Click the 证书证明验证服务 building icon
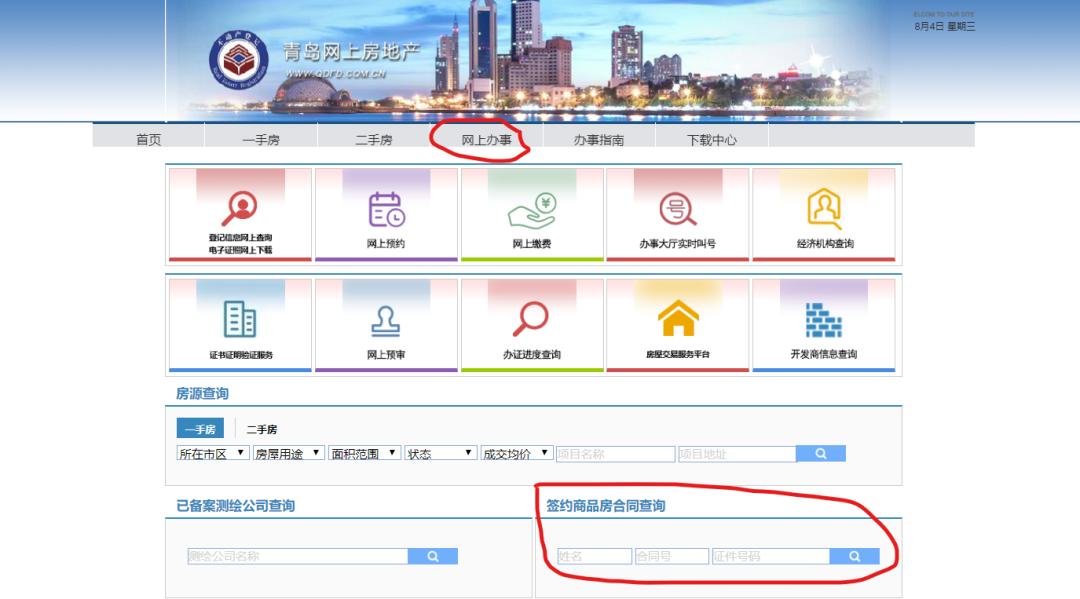 240,319
